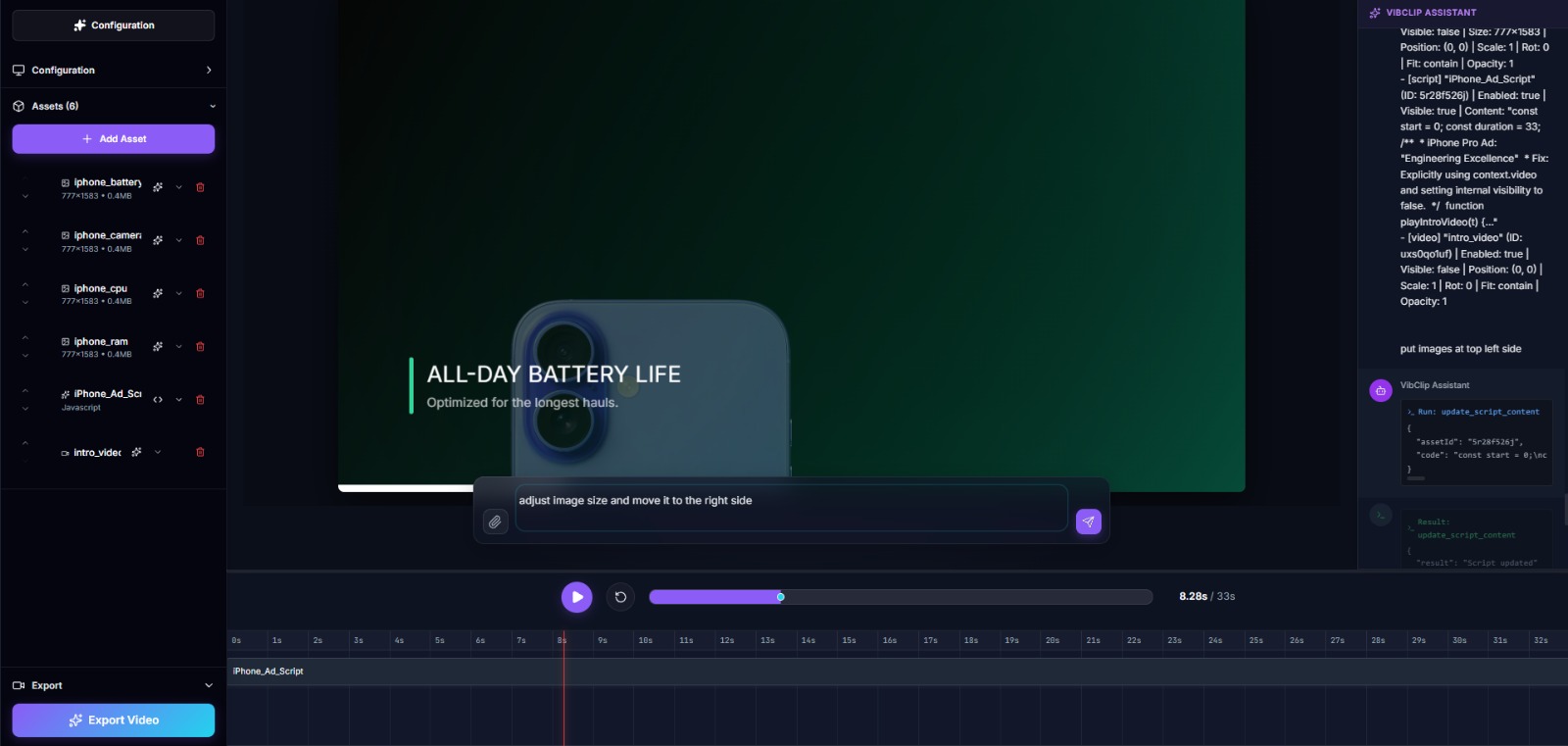
Task: Click the 25s mark on timeline ruler
Action: pyautogui.click(x=1255, y=641)
